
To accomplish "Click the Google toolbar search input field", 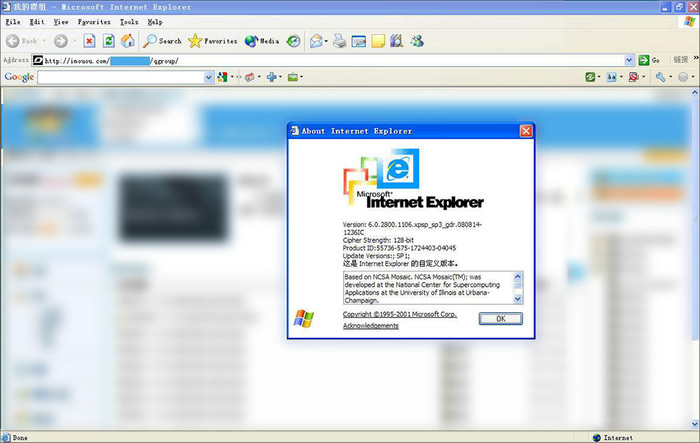I will coord(120,77).
